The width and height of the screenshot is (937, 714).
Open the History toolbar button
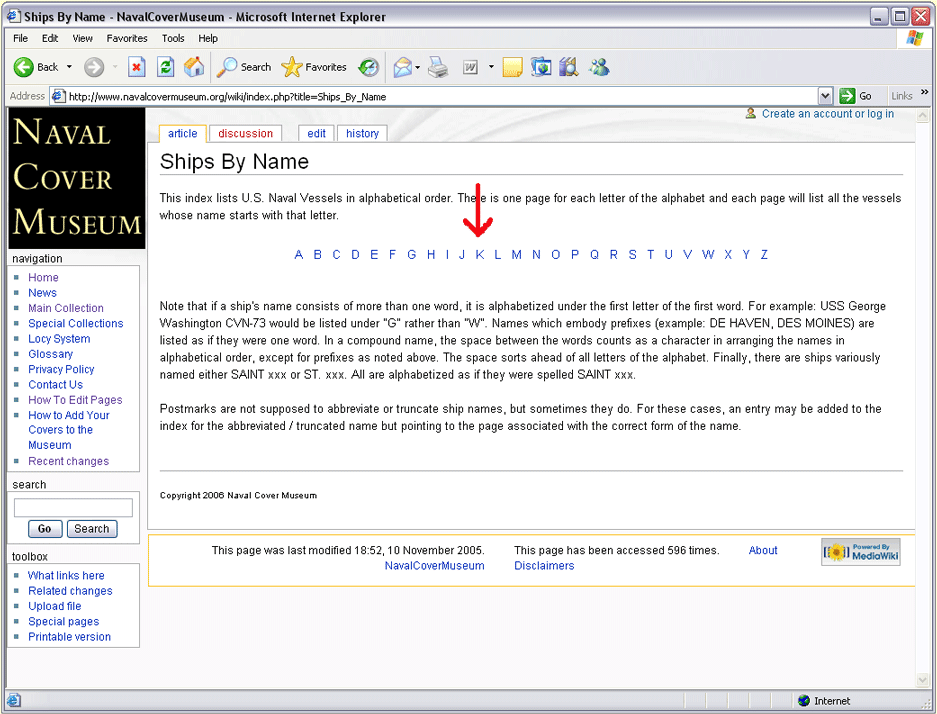click(369, 67)
